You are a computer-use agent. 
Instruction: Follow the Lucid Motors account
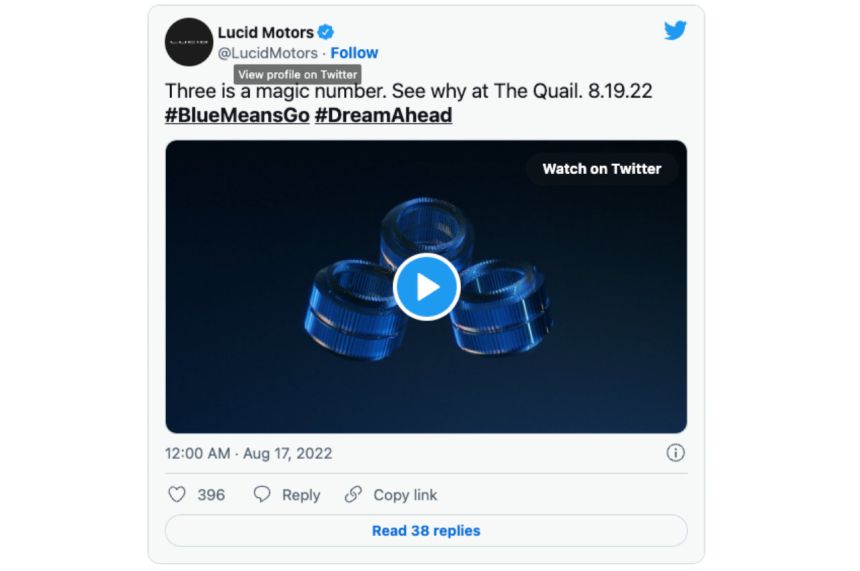pos(354,53)
